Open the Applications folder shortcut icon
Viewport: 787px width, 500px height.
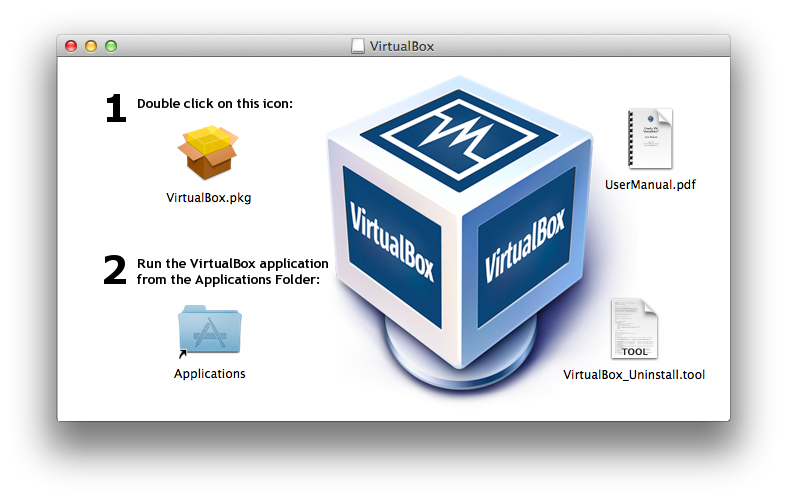tap(210, 331)
